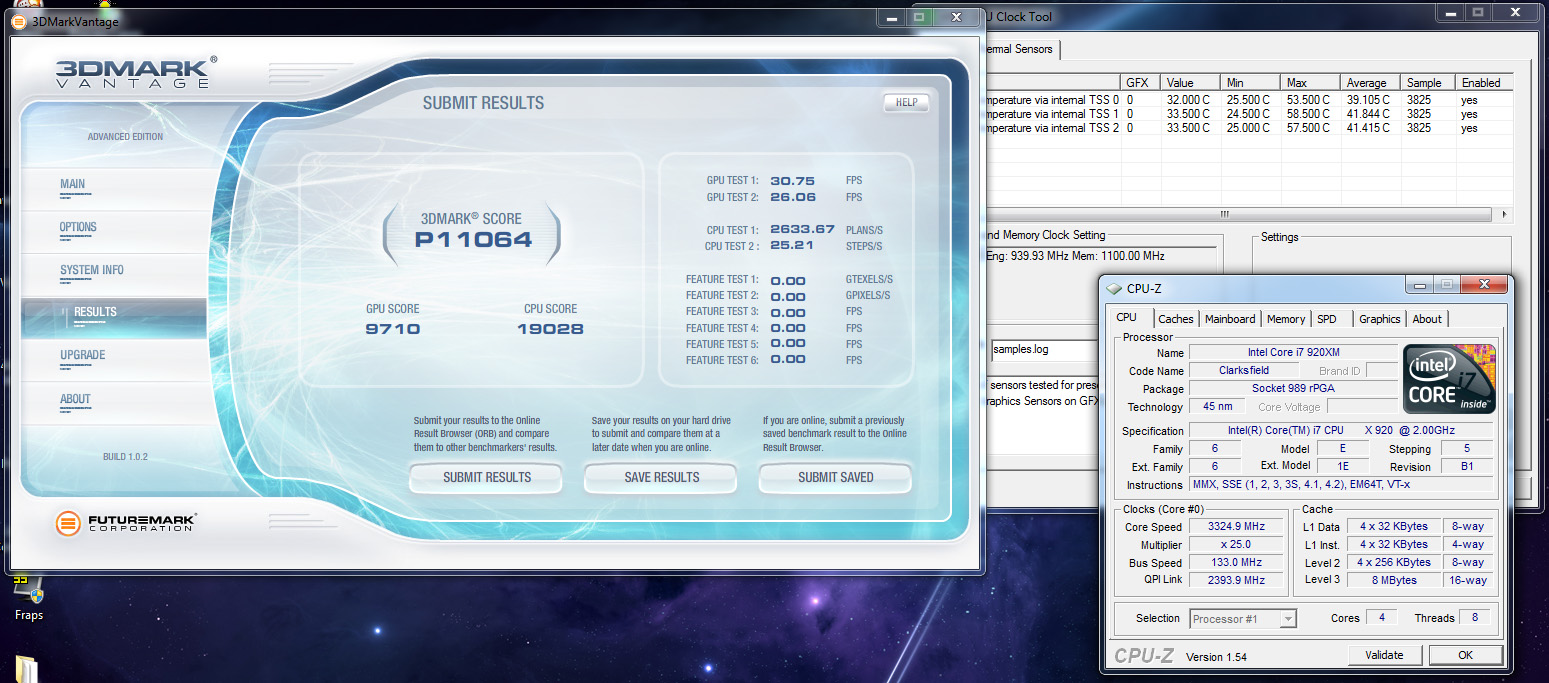
Task: Click the code name Clarksfield
Action: pyautogui.click(x=1244, y=371)
